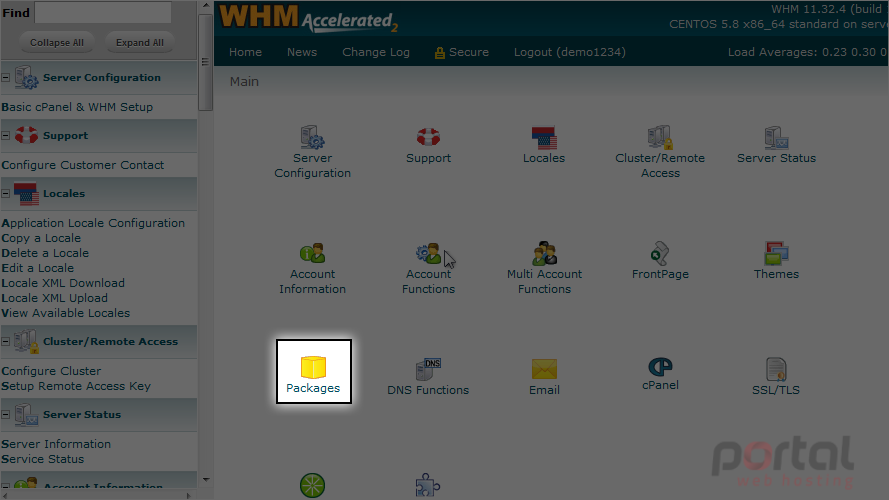Open Multi Account Functions icon
This screenshot has height=500, width=889.
point(544,253)
